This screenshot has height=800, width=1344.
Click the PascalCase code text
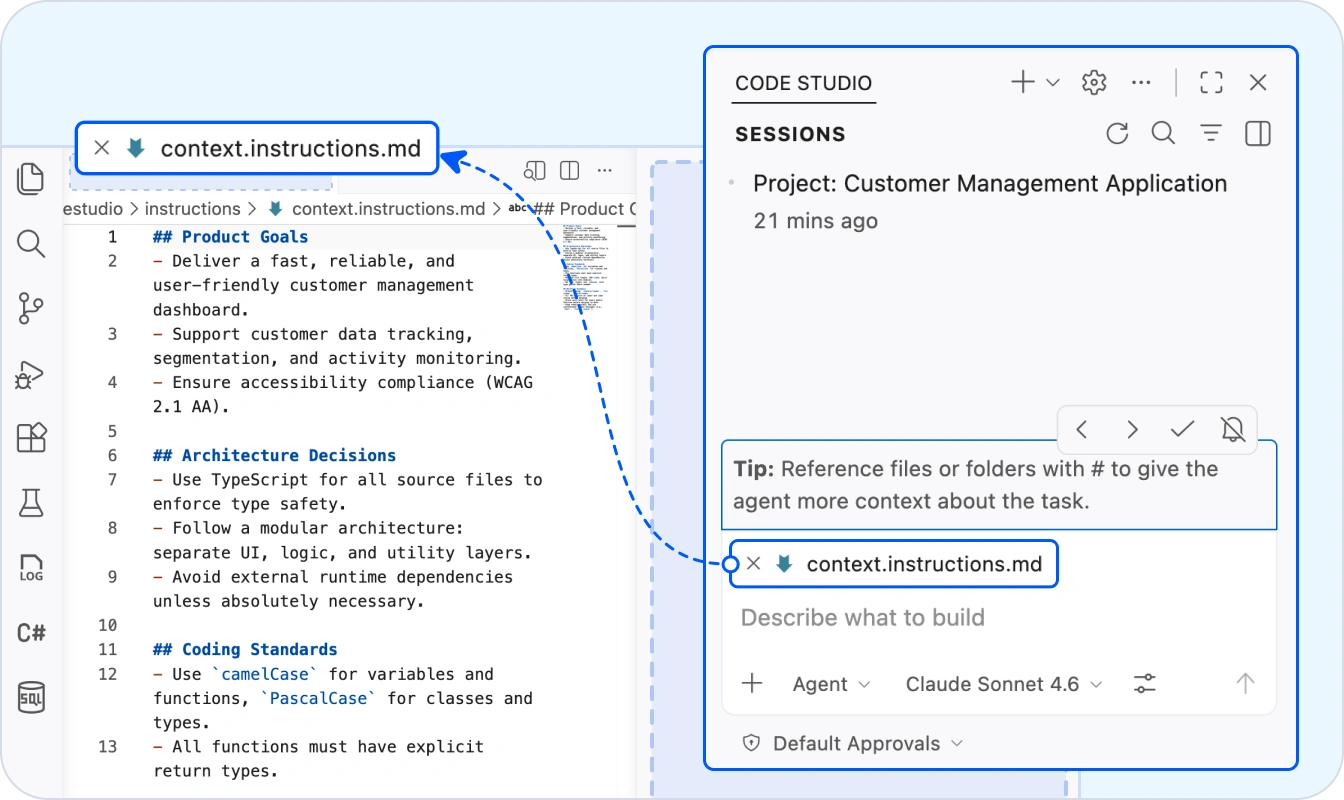tap(319, 698)
